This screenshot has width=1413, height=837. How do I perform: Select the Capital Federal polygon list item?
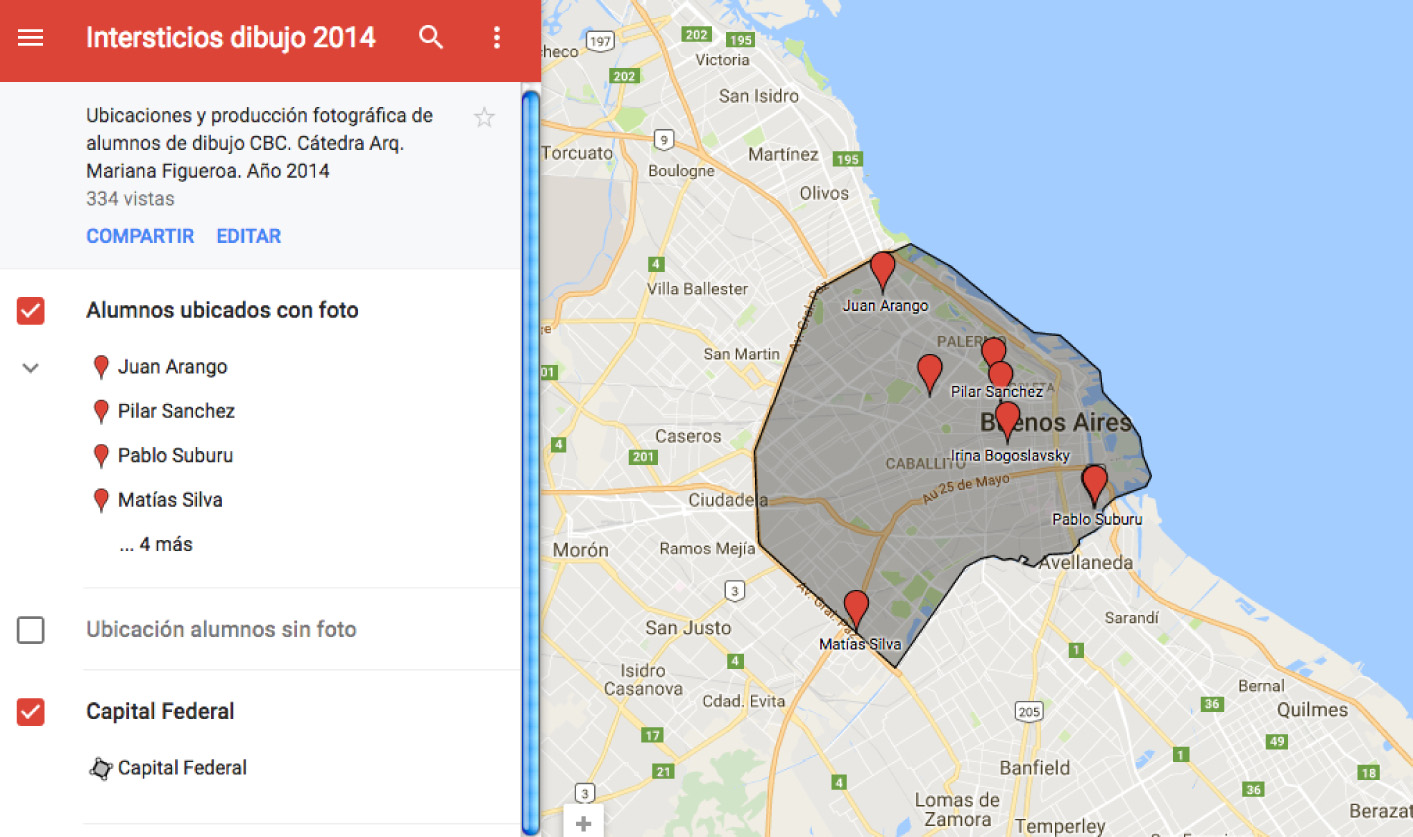click(182, 768)
